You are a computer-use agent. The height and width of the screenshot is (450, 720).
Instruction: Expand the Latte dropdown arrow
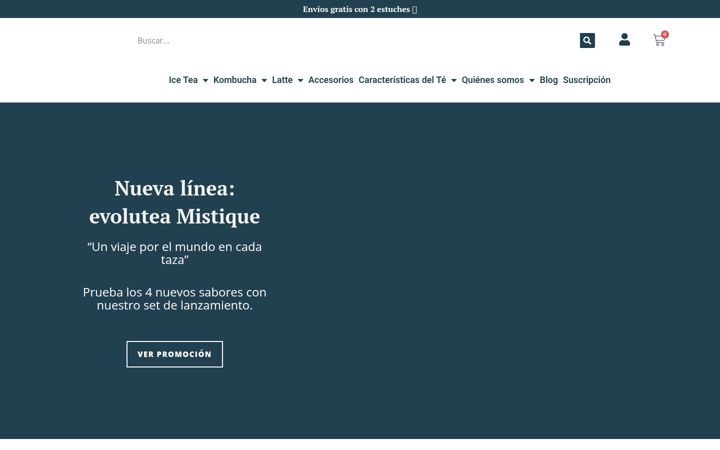point(300,80)
